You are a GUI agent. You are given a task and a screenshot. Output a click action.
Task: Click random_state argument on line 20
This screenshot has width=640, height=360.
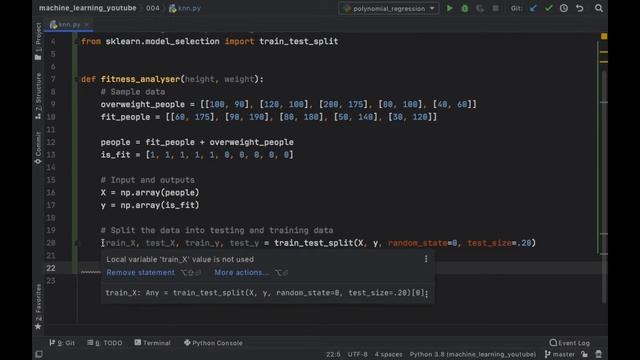(418, 243)
